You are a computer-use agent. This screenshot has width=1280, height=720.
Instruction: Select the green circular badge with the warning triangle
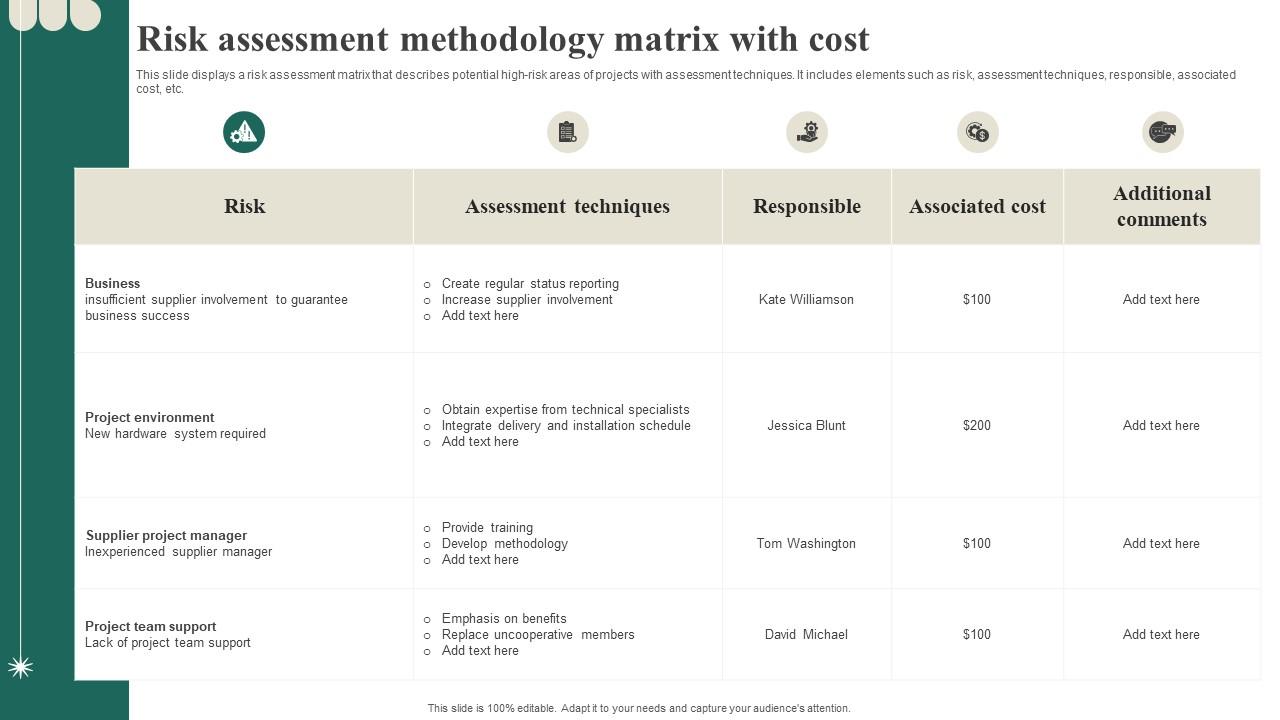244,131
